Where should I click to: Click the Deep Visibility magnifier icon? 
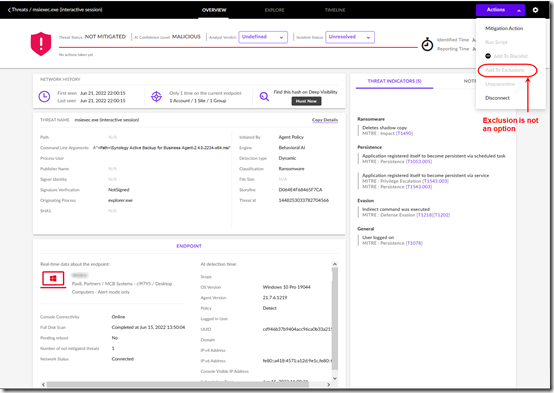[264, 96]
